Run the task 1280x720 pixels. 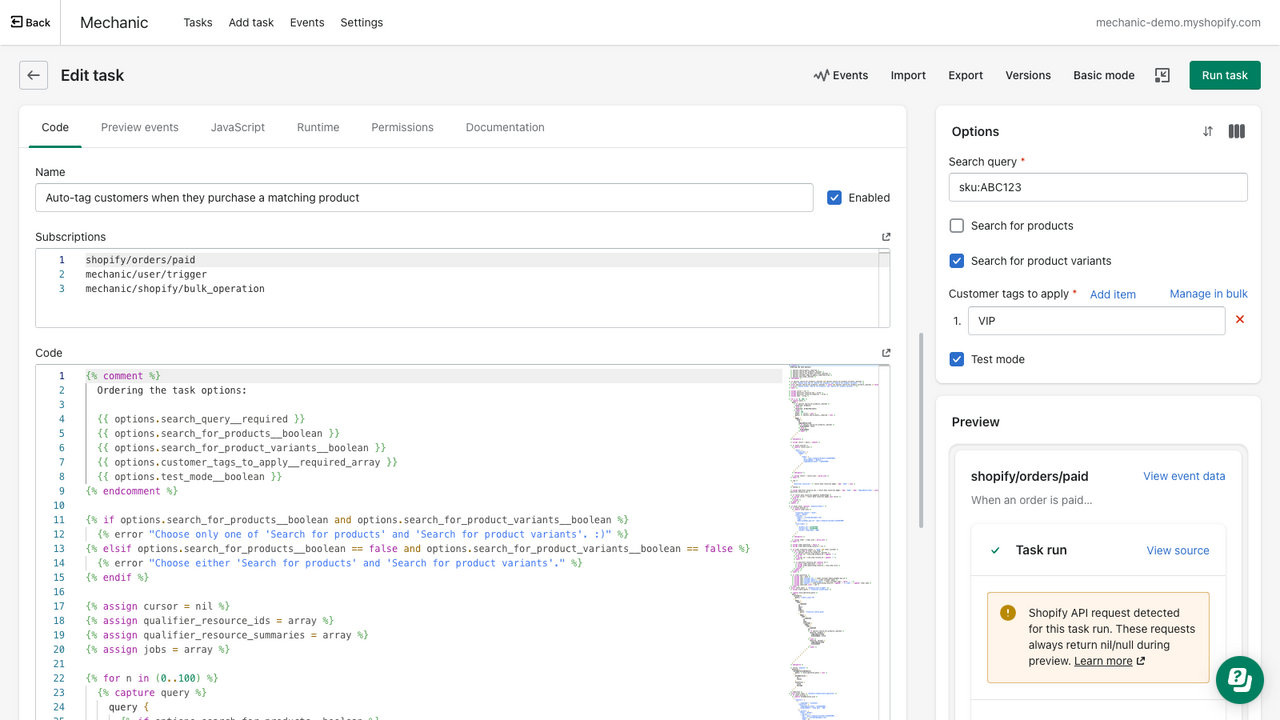1224,75
